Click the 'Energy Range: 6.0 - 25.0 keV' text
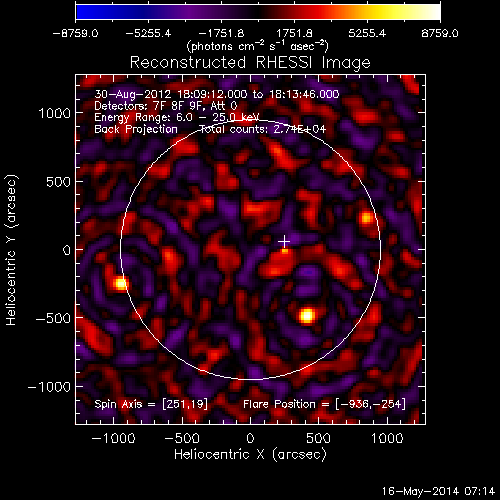This screenshot has width=500, height=500. click(x=177, y=118)
